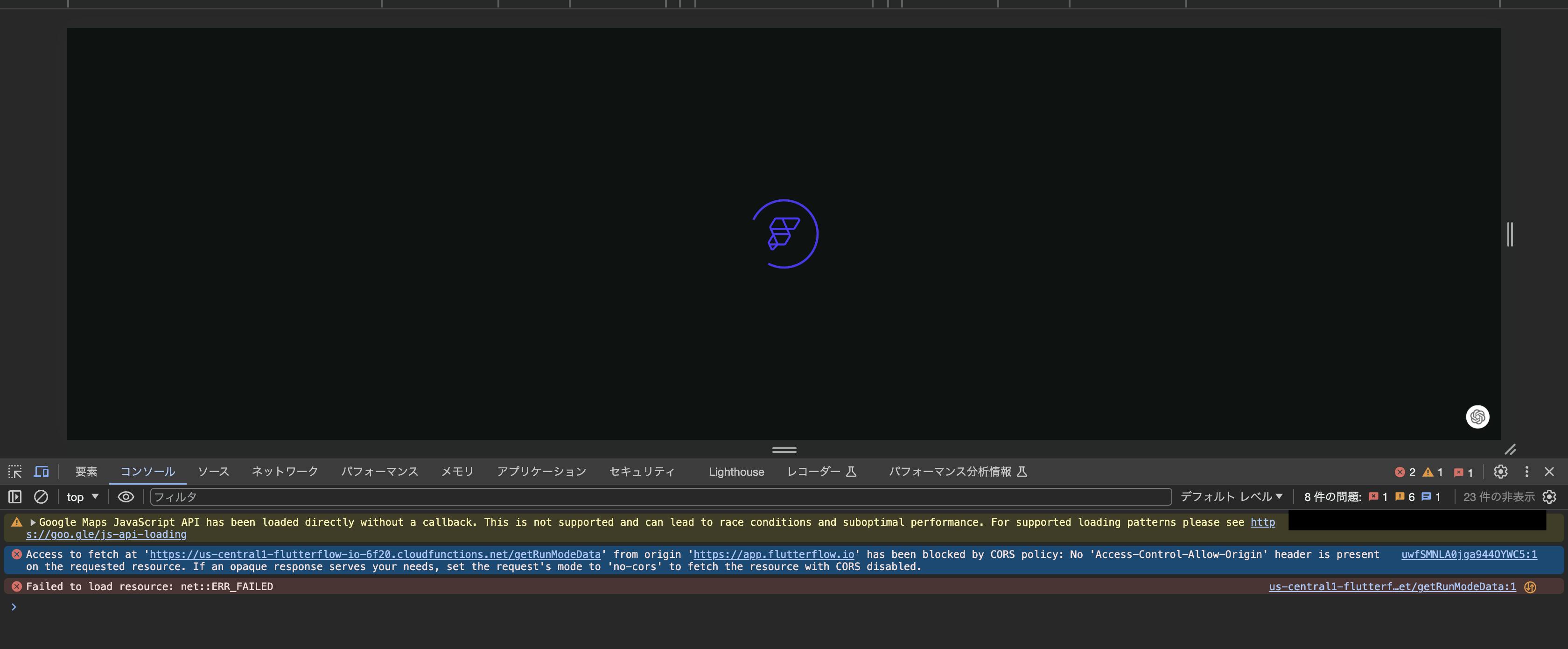The width and height of the screenshot is (1568, 649).
Task: Clear console with the ban icon
Action: pyautogui.click(x=41, y=497)
